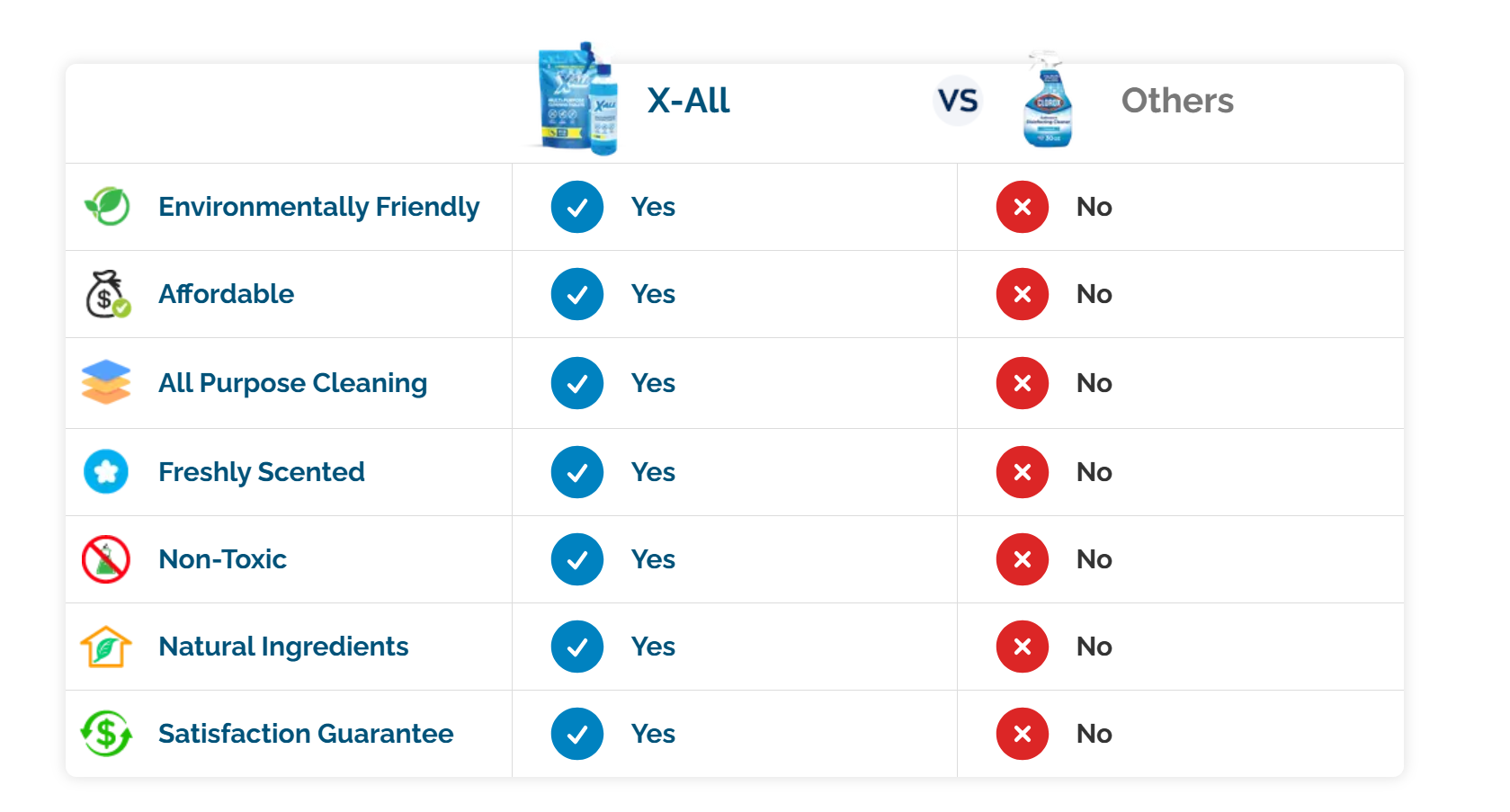Click the Satisfaction Guarantee label

pos(306,734)
